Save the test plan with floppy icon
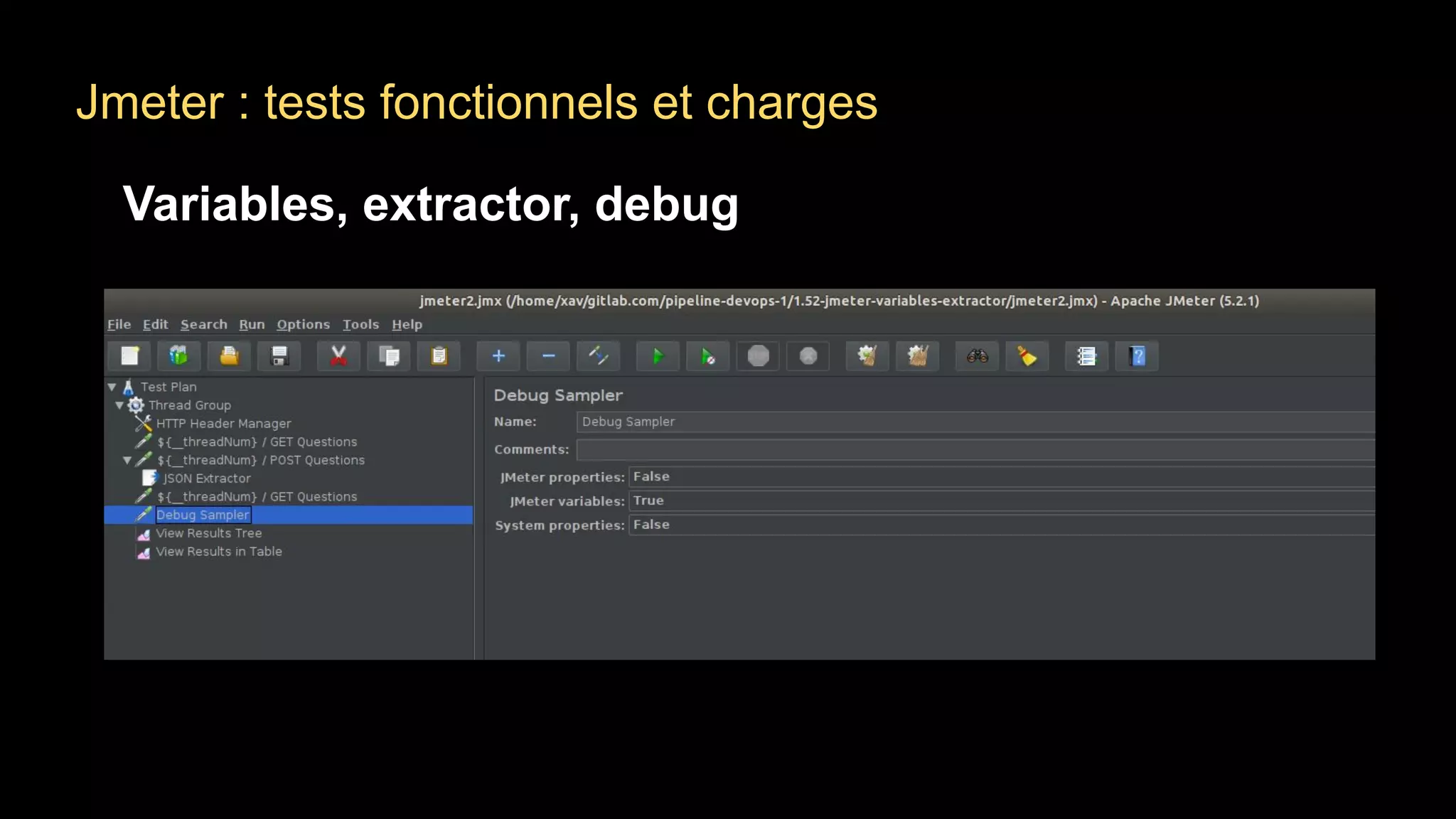 (279, 356)
